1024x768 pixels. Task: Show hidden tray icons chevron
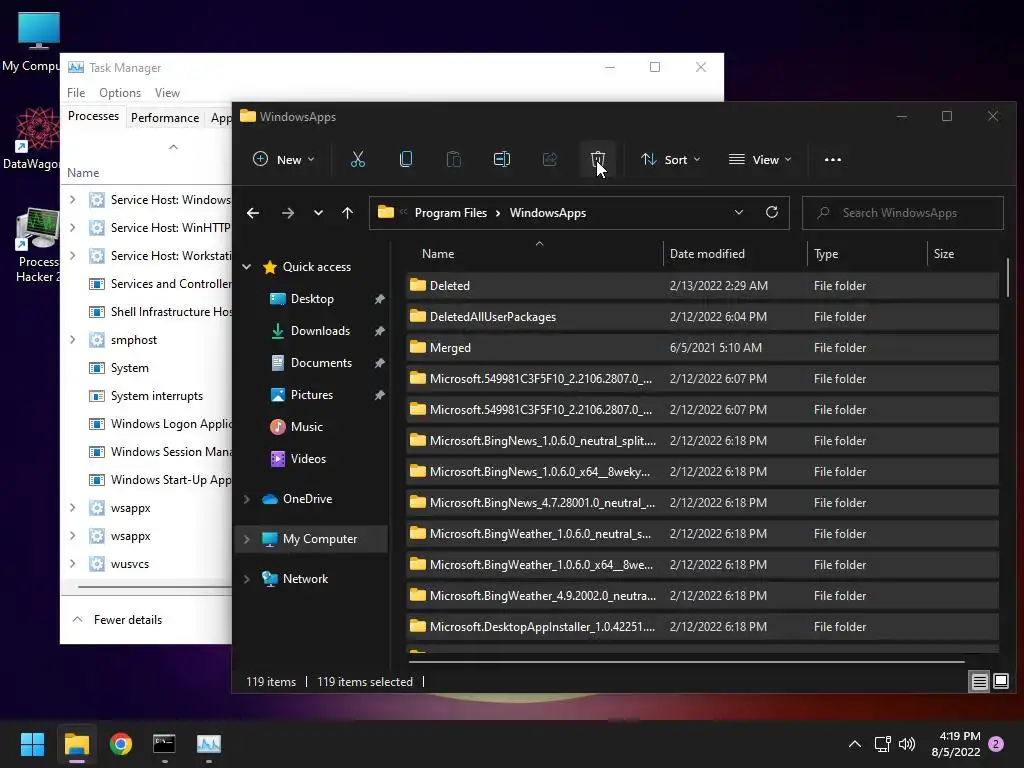click(854, 744)
